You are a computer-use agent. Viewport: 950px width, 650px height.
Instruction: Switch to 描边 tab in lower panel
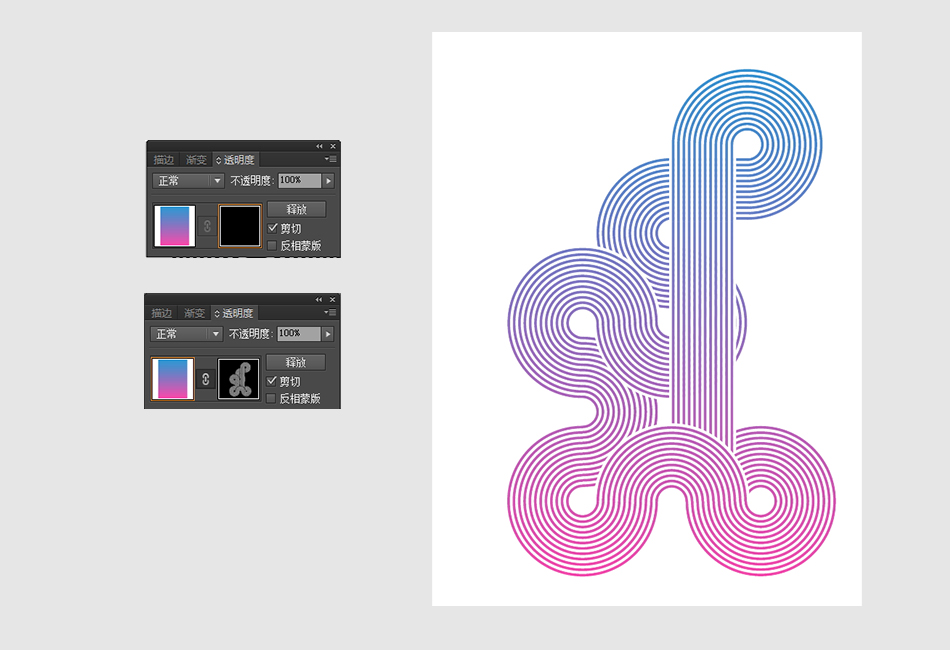(162, 313)
